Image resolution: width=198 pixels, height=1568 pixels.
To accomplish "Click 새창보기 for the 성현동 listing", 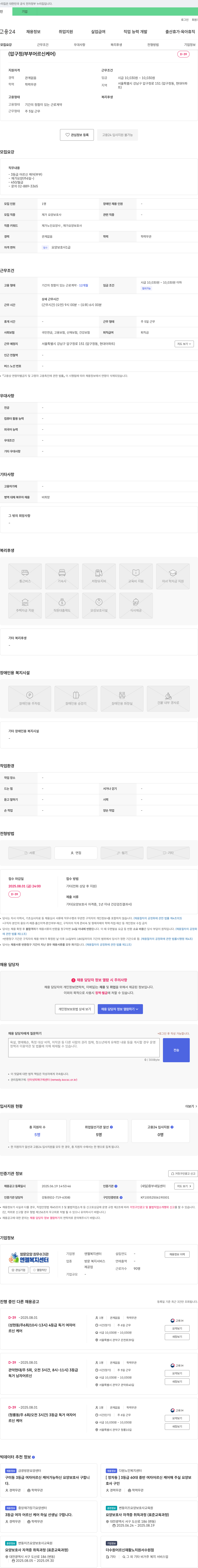I will (177, 1337).
